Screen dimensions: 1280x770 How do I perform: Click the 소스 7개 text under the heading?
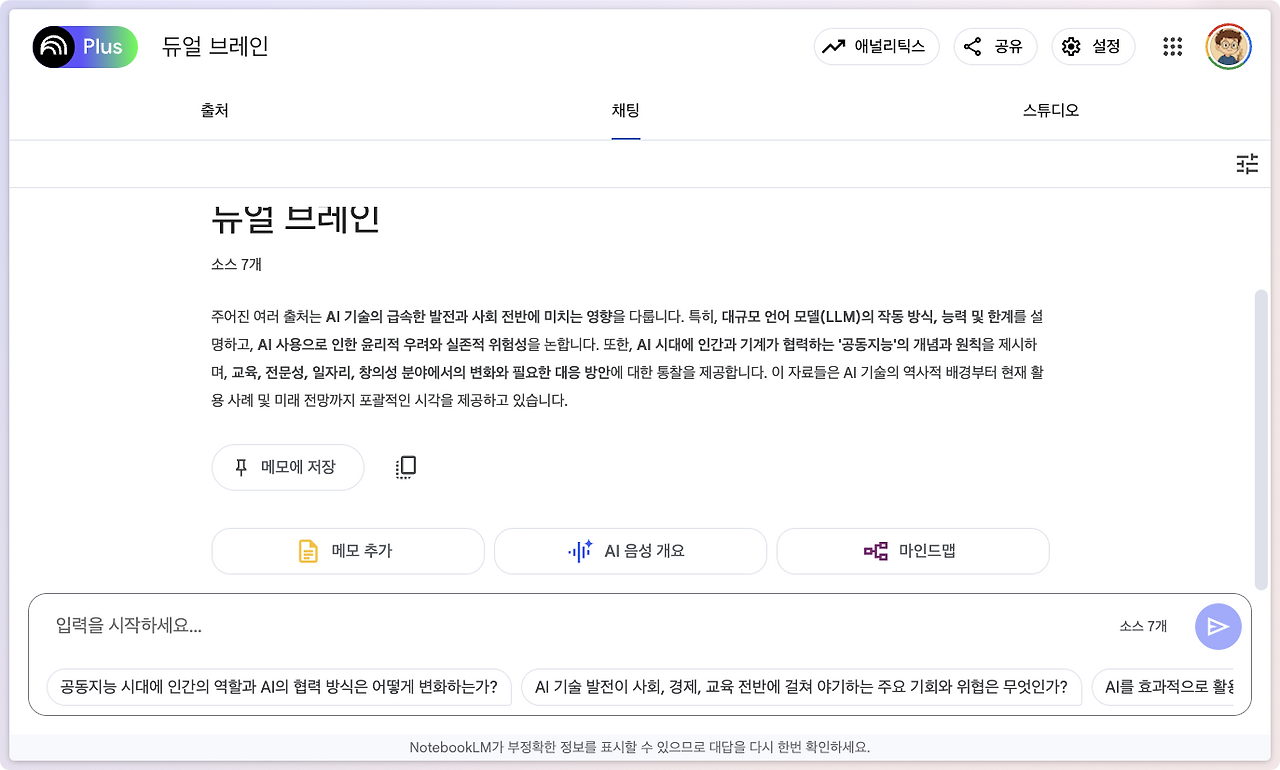236,265
